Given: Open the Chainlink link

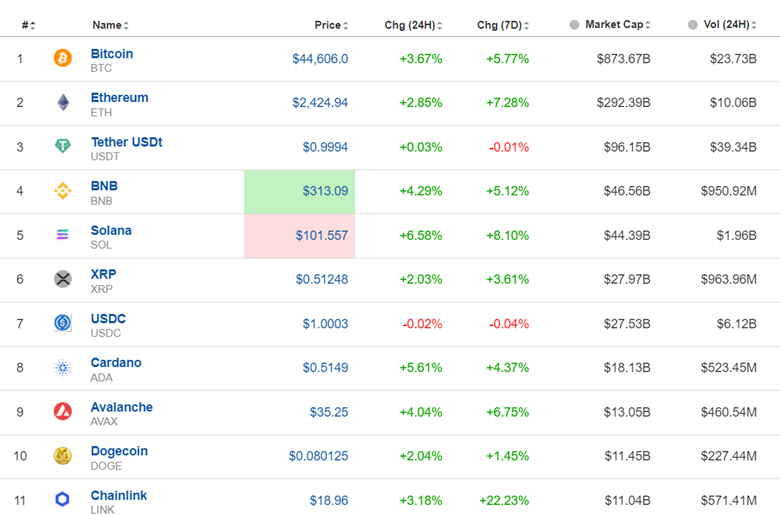Looking at the screenshot, I should (118, 496).
